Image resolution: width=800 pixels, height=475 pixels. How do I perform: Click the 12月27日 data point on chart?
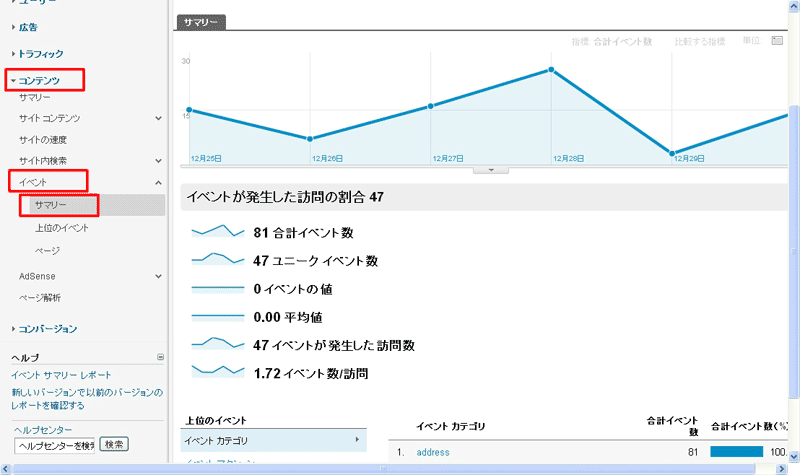pos(431,106)
